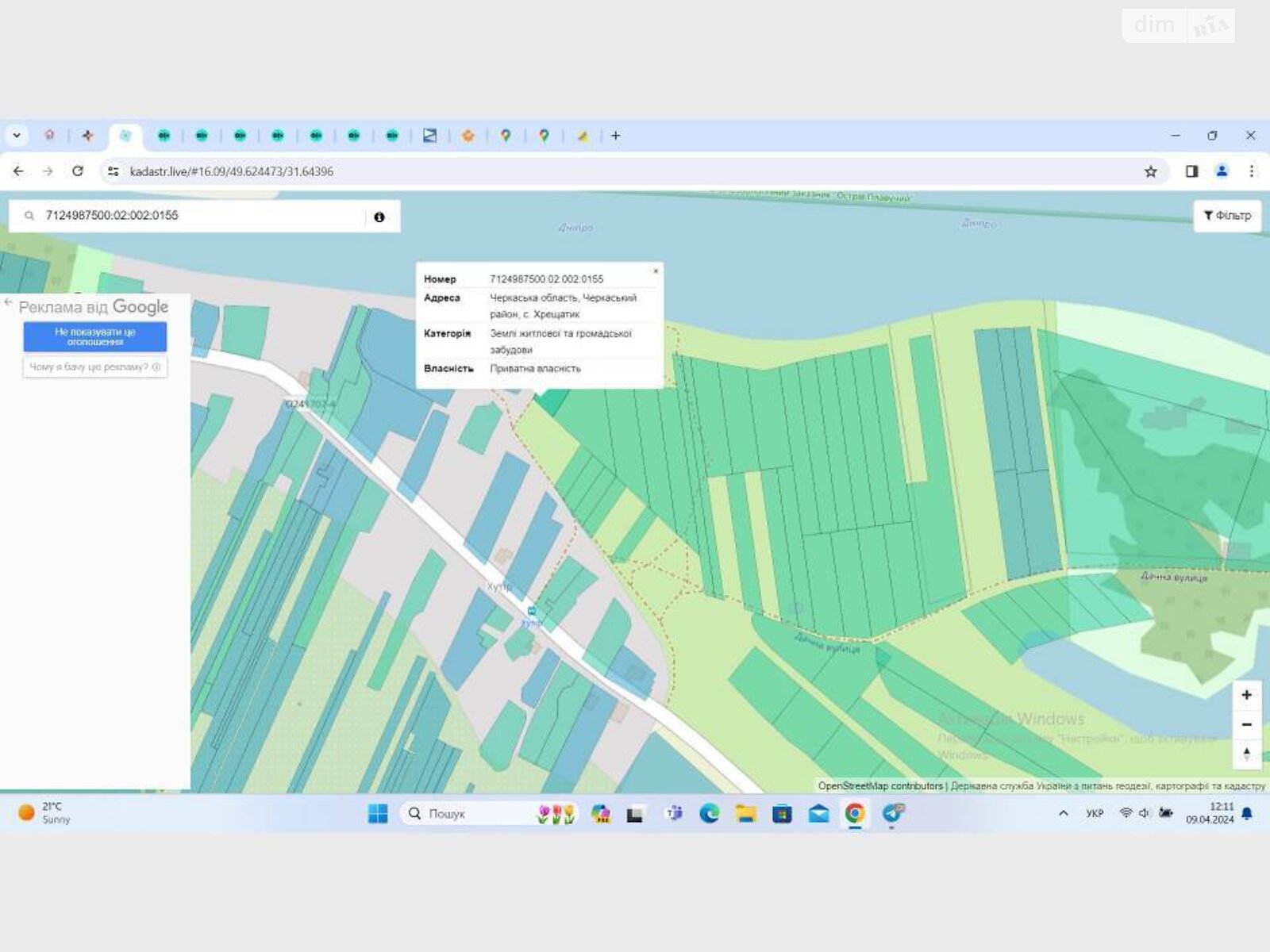Click the info icon beside the search box
This screenshot has height=952, width=1270.
[x=379, y=217]
